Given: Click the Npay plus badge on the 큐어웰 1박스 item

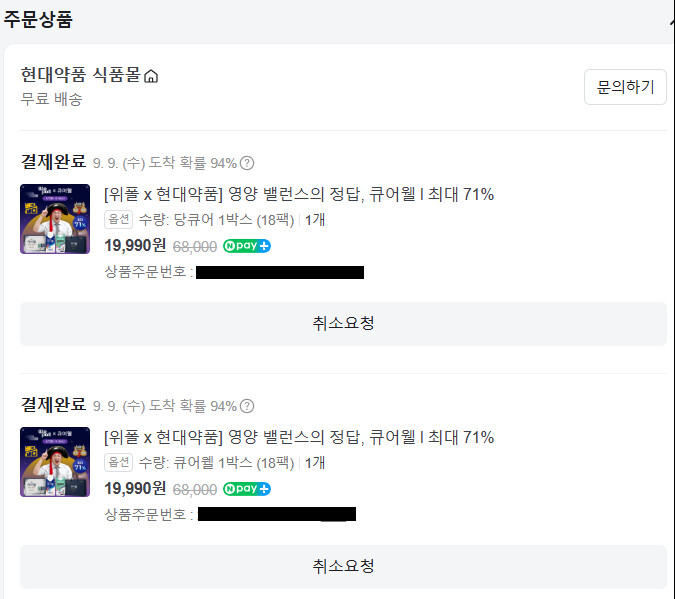Looking at the screenshot, I should point(247,489).
